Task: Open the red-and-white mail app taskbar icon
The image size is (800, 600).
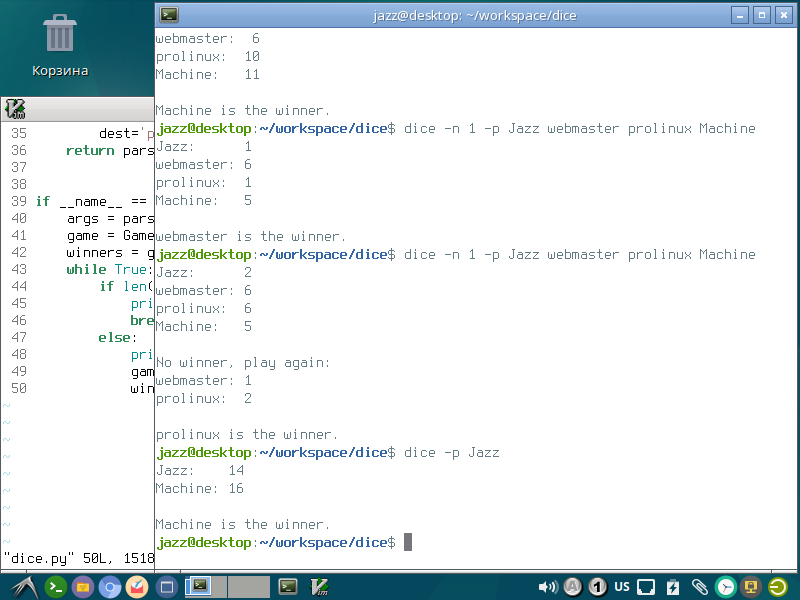Action: click(137, 587)
